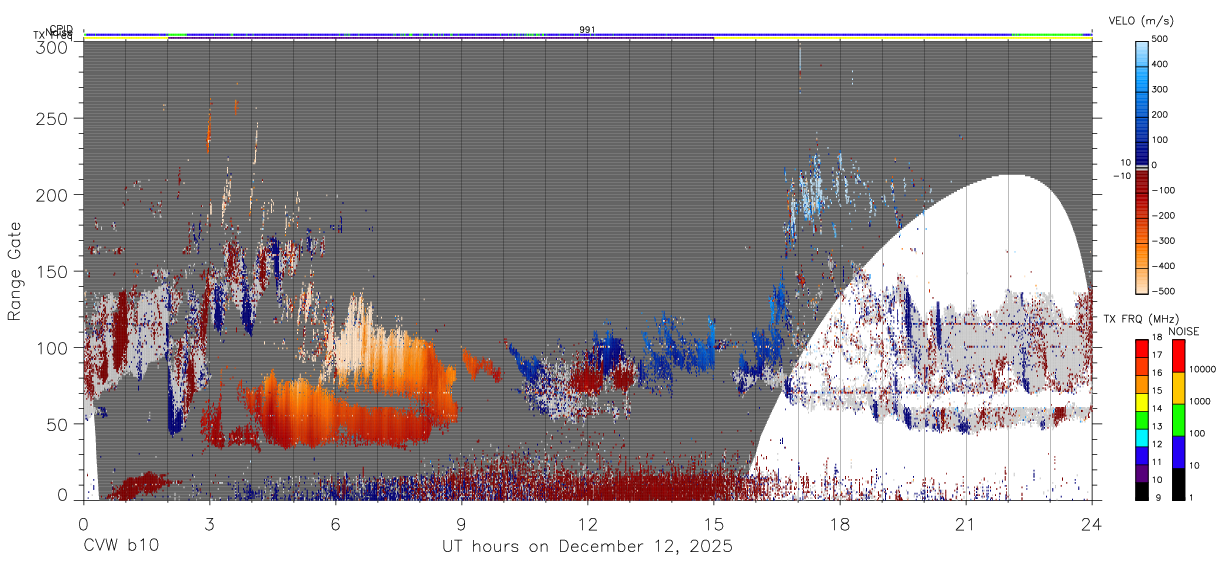Click the '11' TX frequency scale label
Viewport: 1228px width, 567px height.
[1158, 463]
